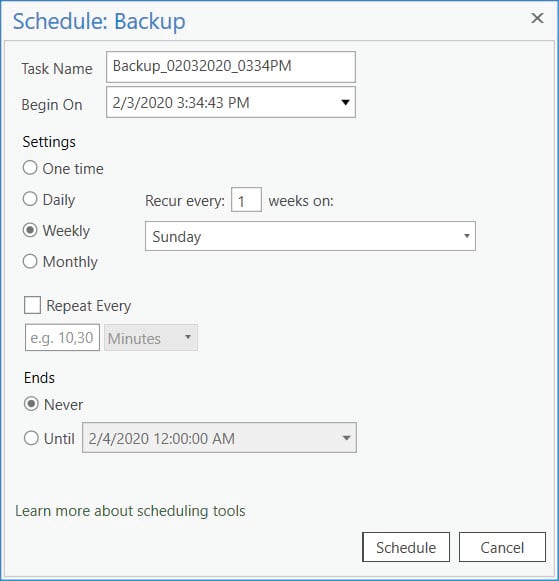Click the Until date text field
Viewport: 559px width, 581px height.
coord(219,438)
